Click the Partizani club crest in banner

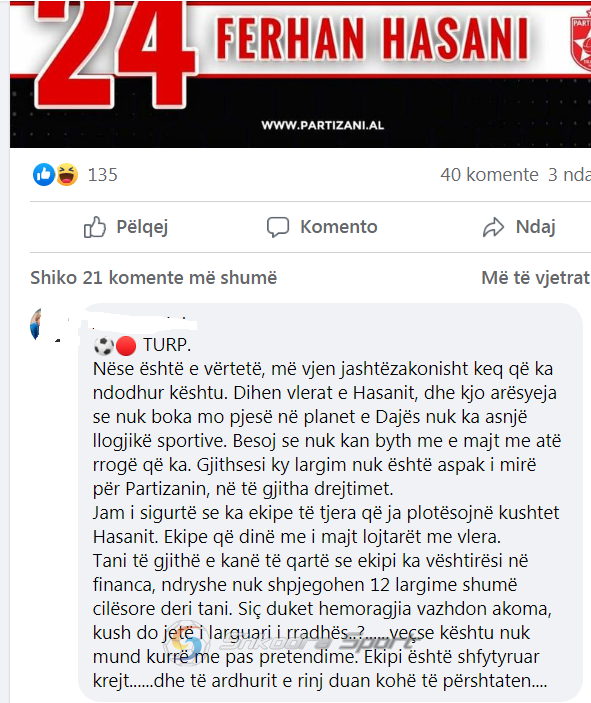click(581, 42)
